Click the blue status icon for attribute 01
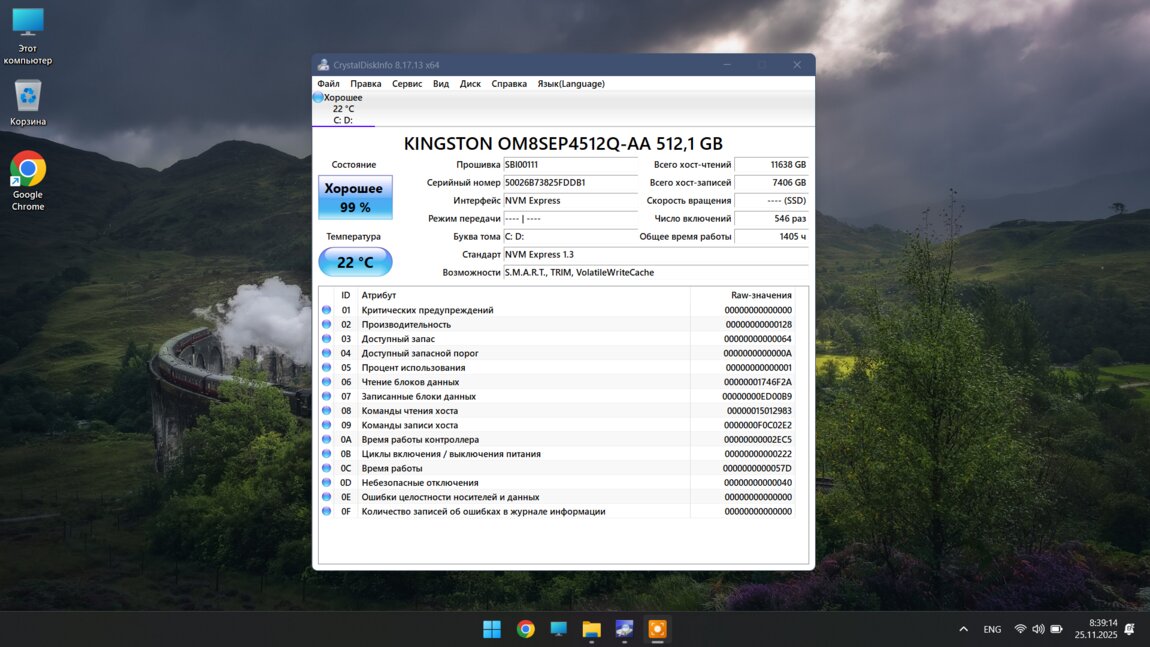1150x647 pixels. click(326, 310)
